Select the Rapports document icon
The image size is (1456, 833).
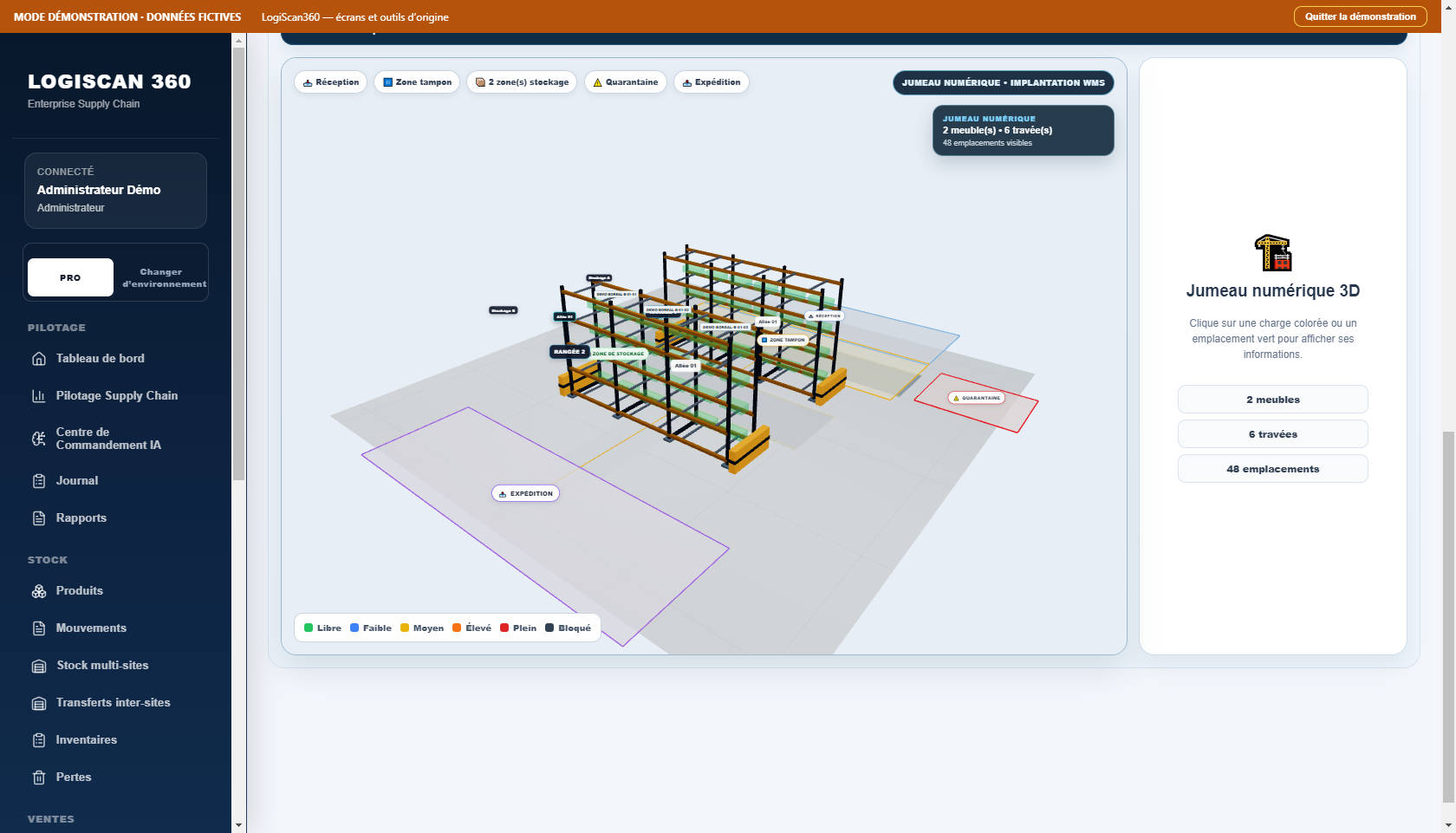(39, 518)
